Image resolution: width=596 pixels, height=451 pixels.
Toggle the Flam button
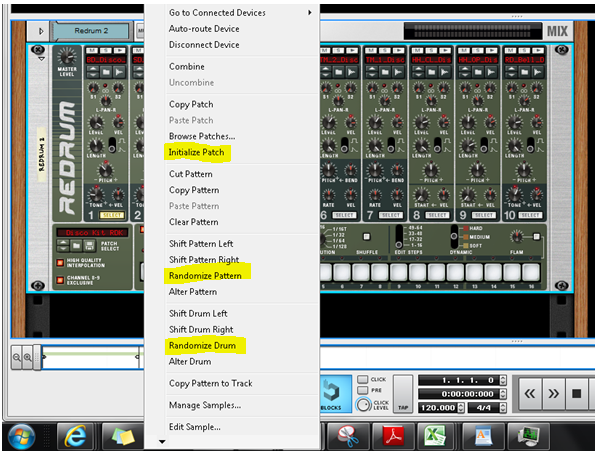536,237
